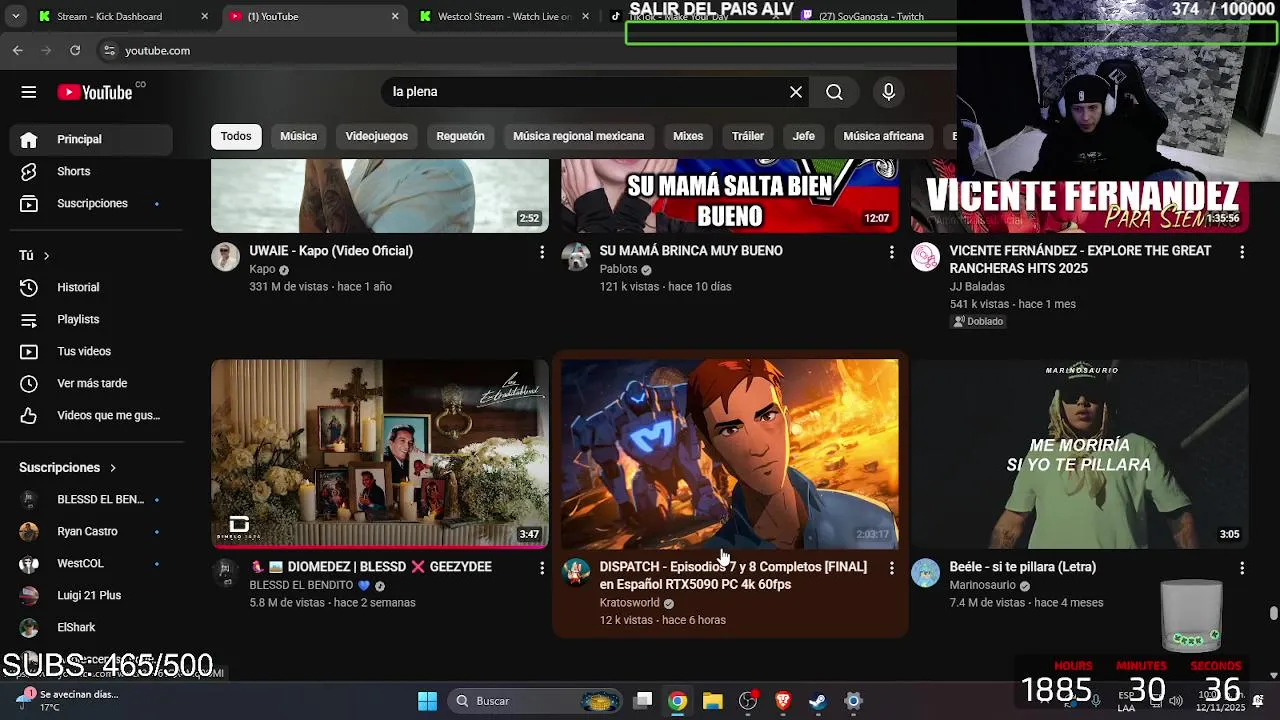
Task: Click the YouTube logo
Action: pyautogui.click(x=95, y=92)
